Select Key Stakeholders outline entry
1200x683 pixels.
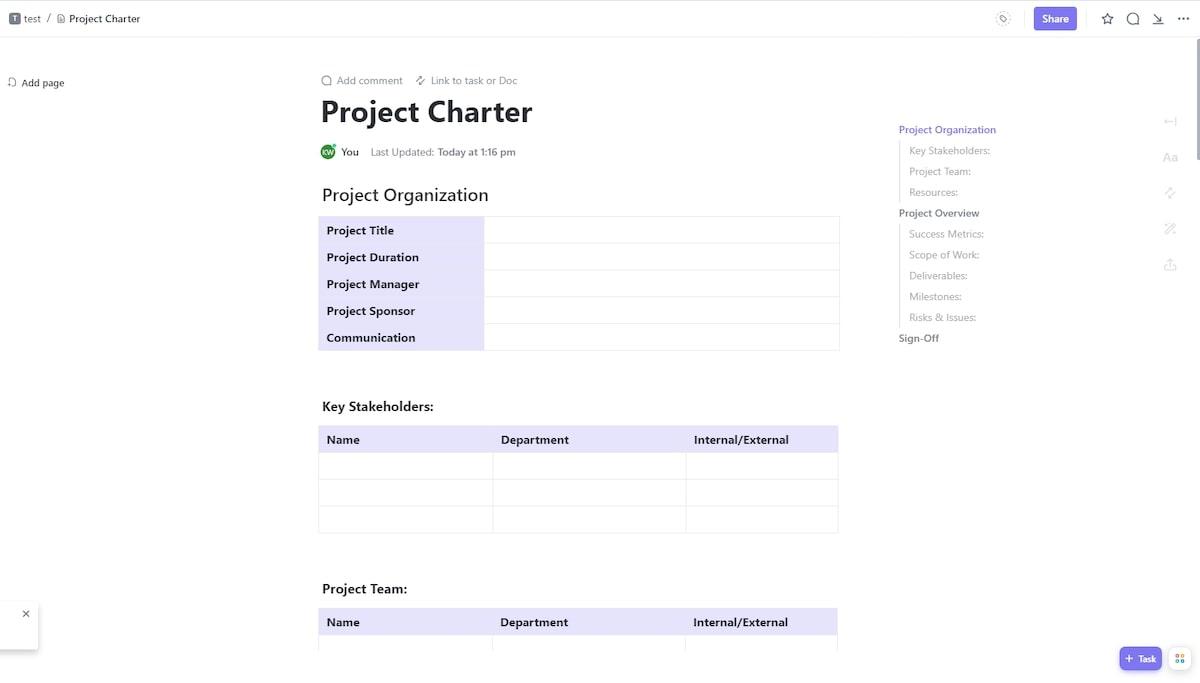pos(949,151)
